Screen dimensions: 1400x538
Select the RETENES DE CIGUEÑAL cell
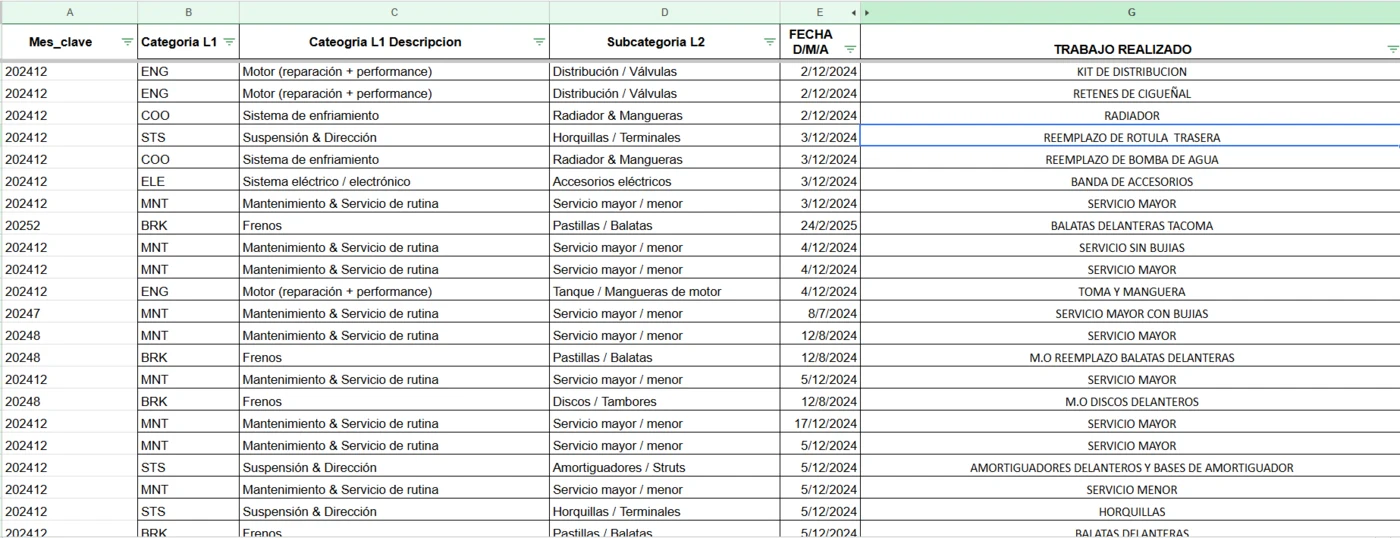pyautogui.click(x=1131, y=94)
